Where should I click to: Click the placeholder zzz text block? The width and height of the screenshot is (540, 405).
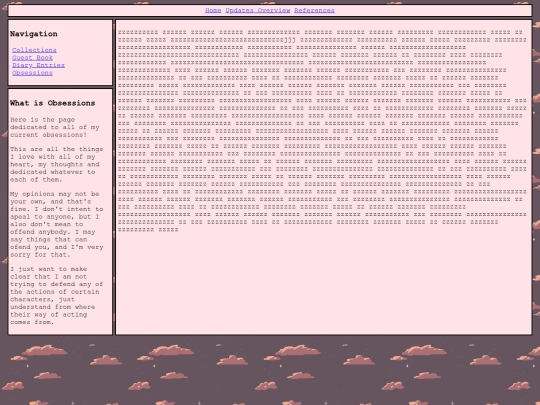[x=322, y=131]
